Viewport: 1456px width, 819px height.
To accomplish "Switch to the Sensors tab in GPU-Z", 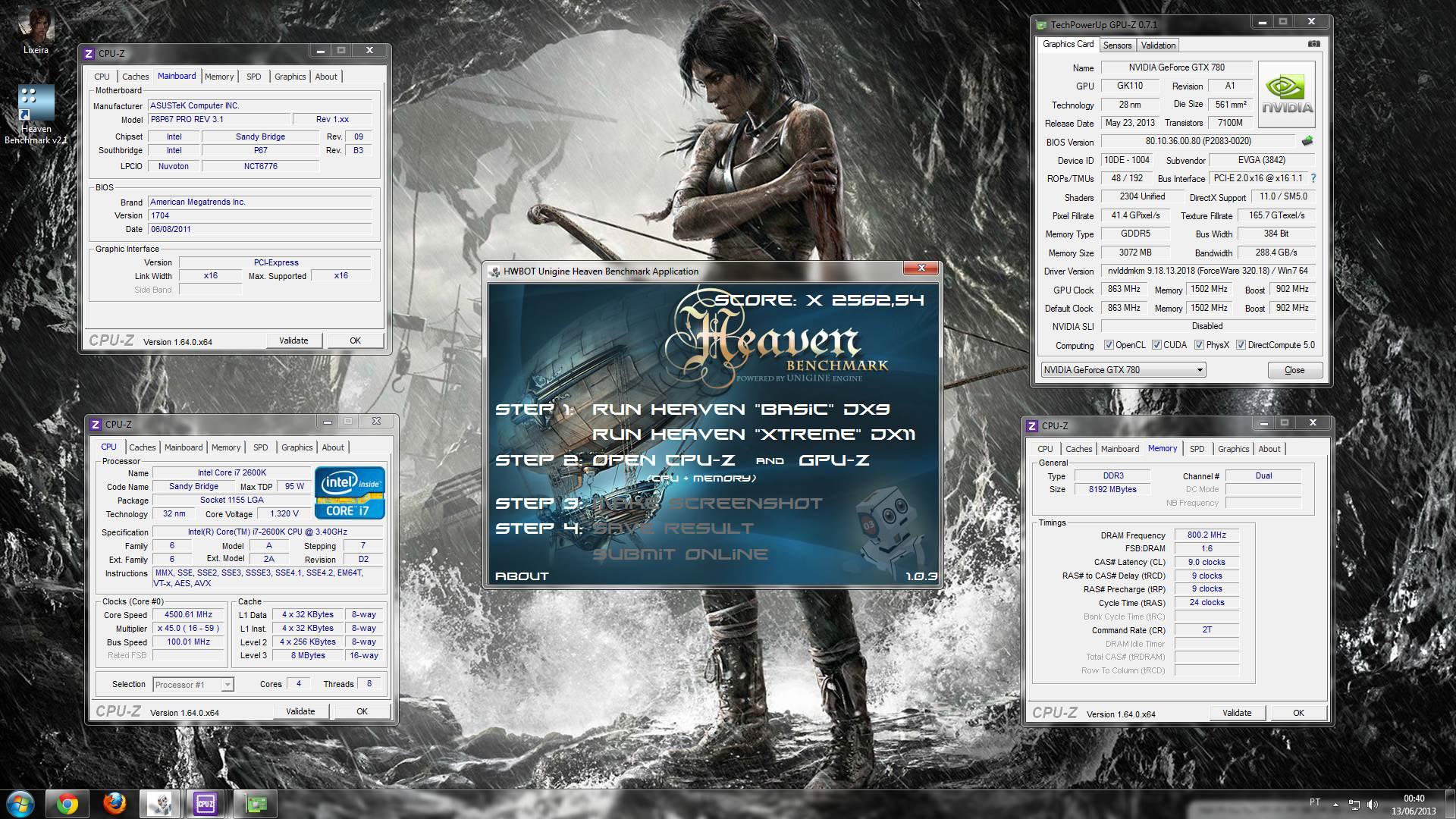I will 1117,45.
